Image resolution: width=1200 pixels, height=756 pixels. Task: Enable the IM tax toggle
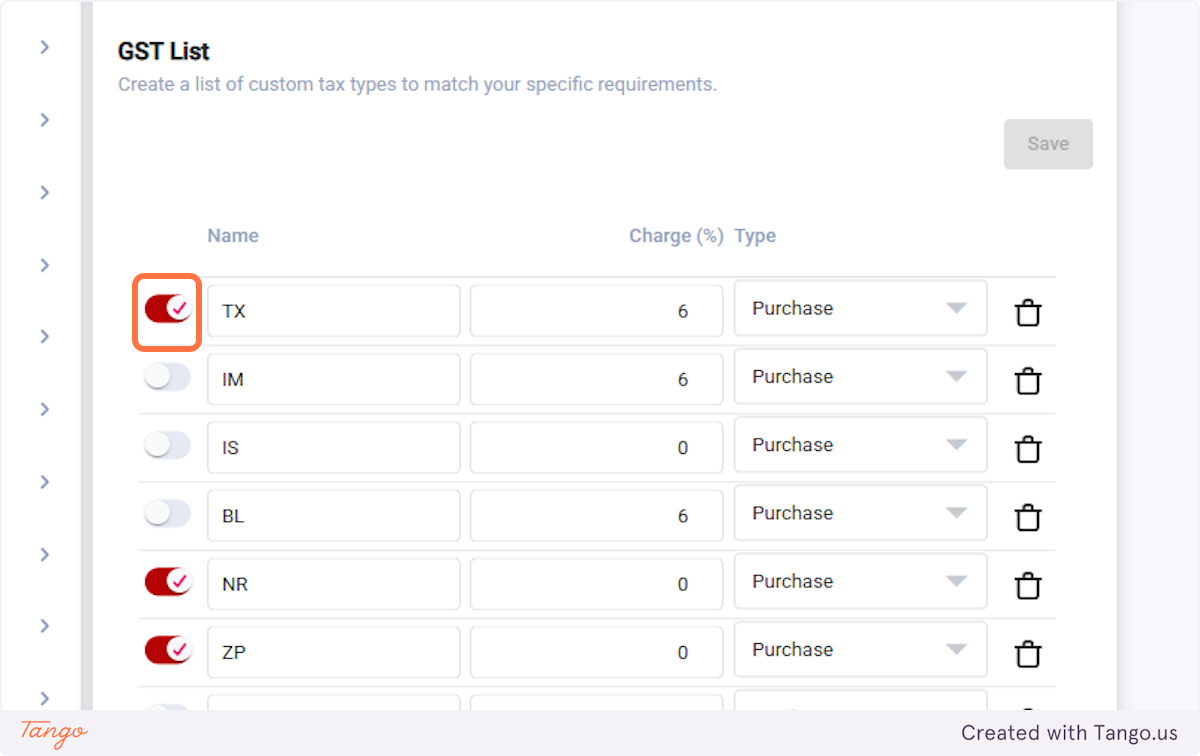[x=167, y=377]
